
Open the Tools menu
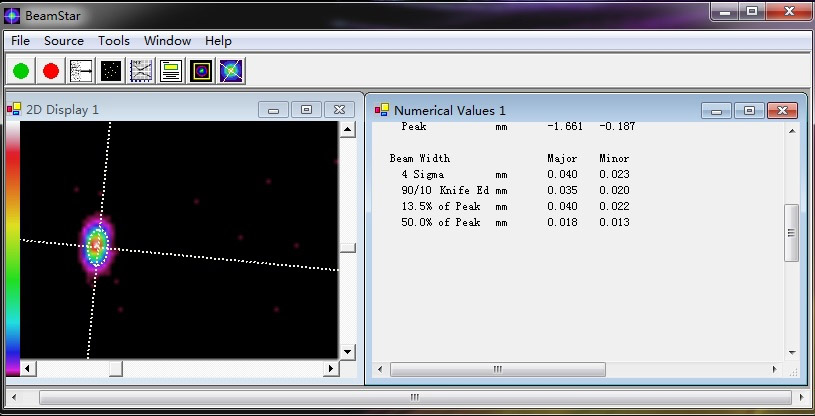(x=114, y=41)
